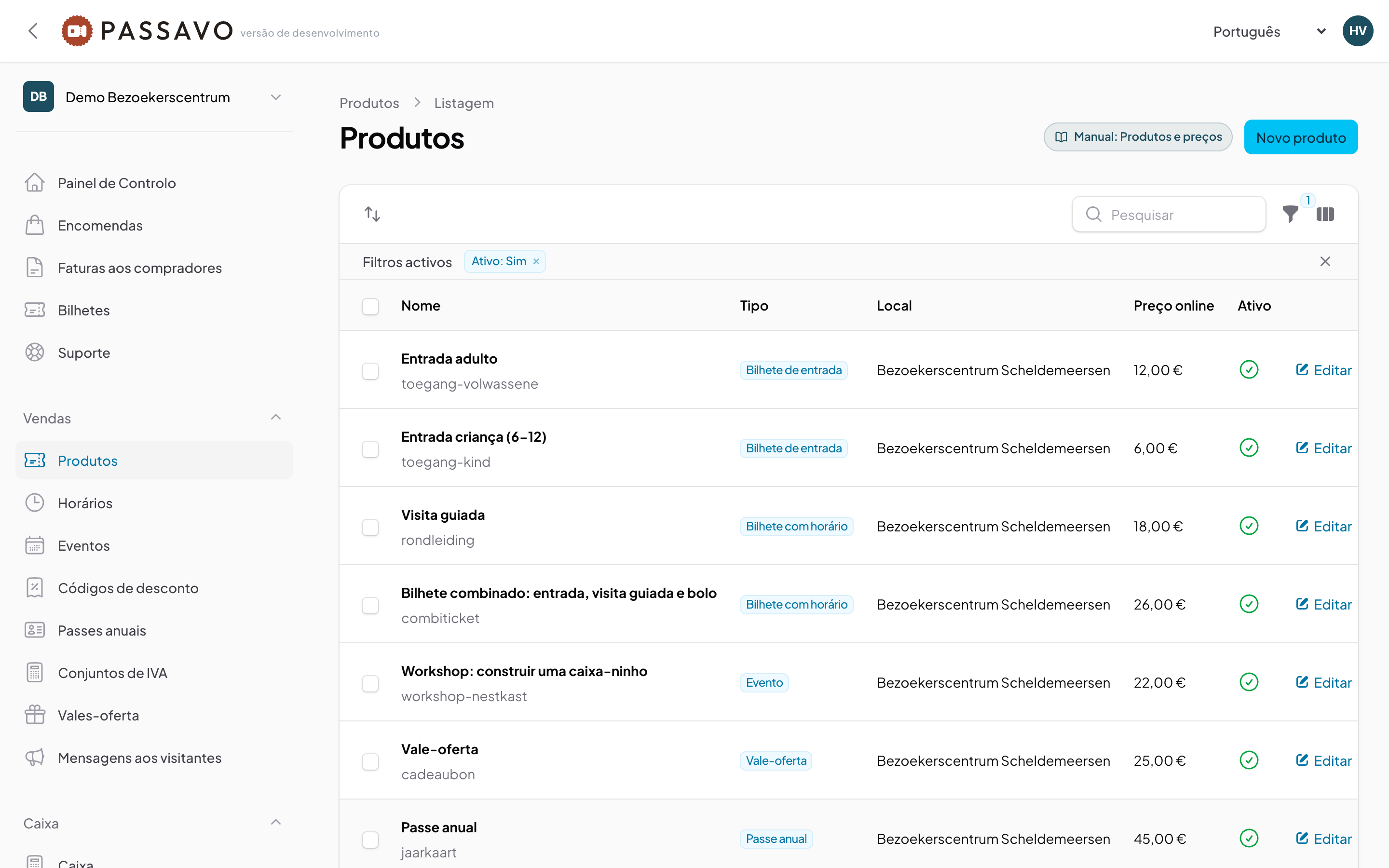The image size is (1389, 868).
Task: Open Eventos calendar menu item
Action: point(154,546)
